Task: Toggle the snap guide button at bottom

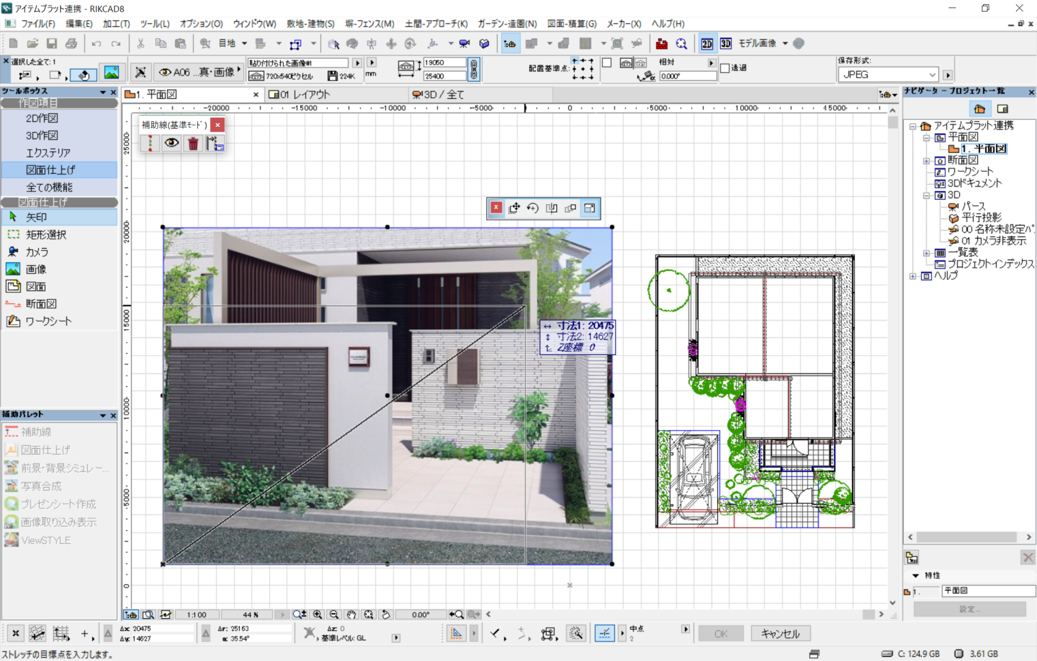Action: click(604, 633)
